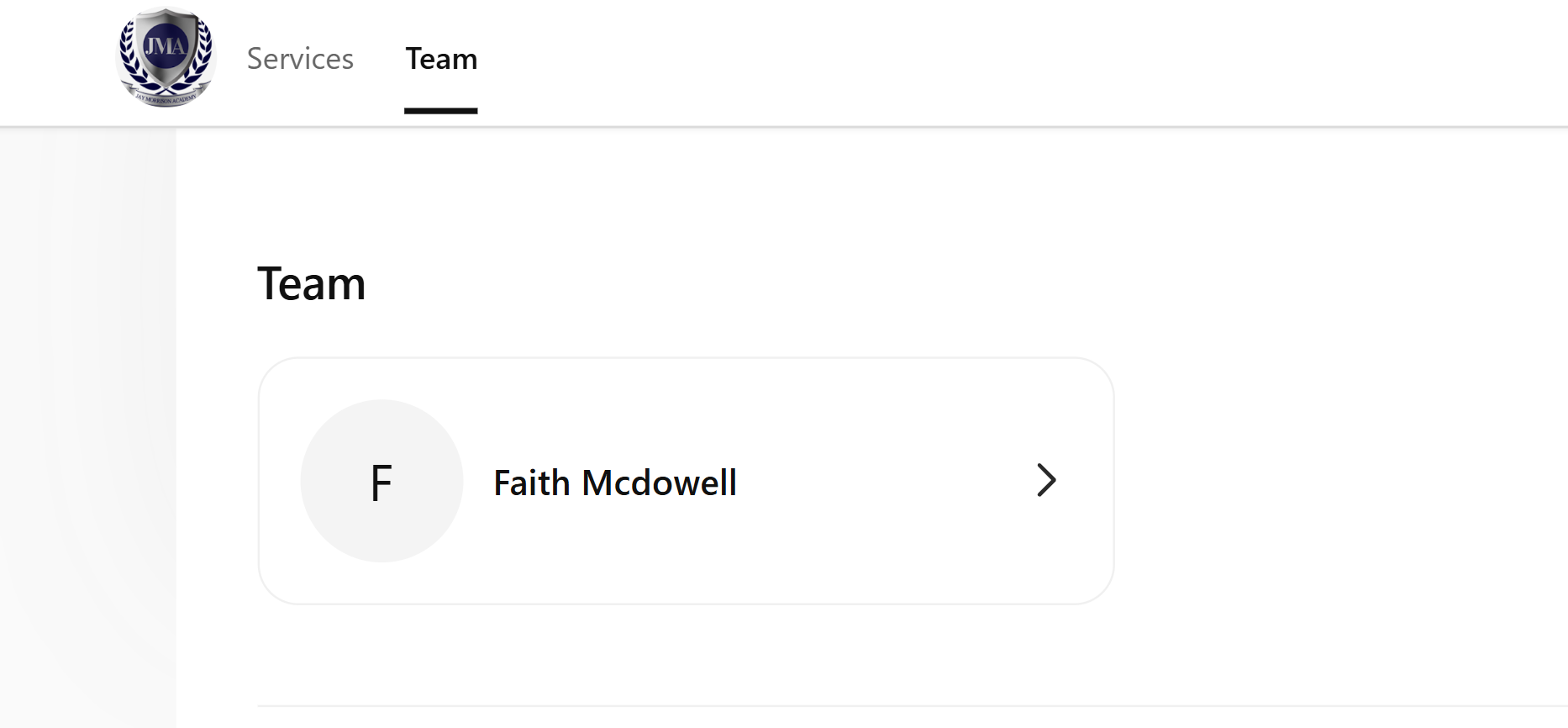This screenshot has width=1568, height=728.
Task: Switch to Services in the top navigation
Action: 300,59
